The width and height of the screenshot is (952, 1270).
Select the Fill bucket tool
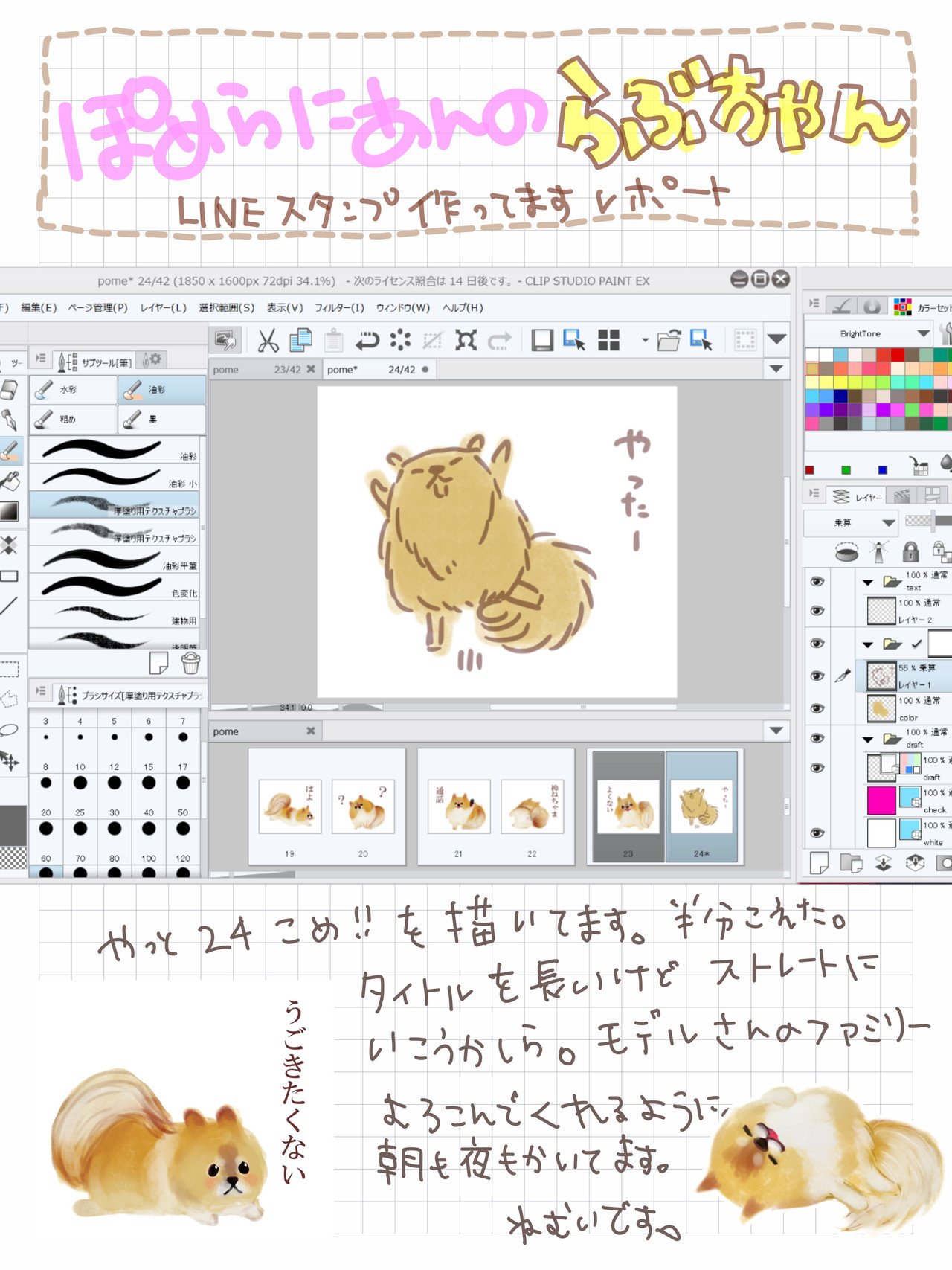coord(10,481)
